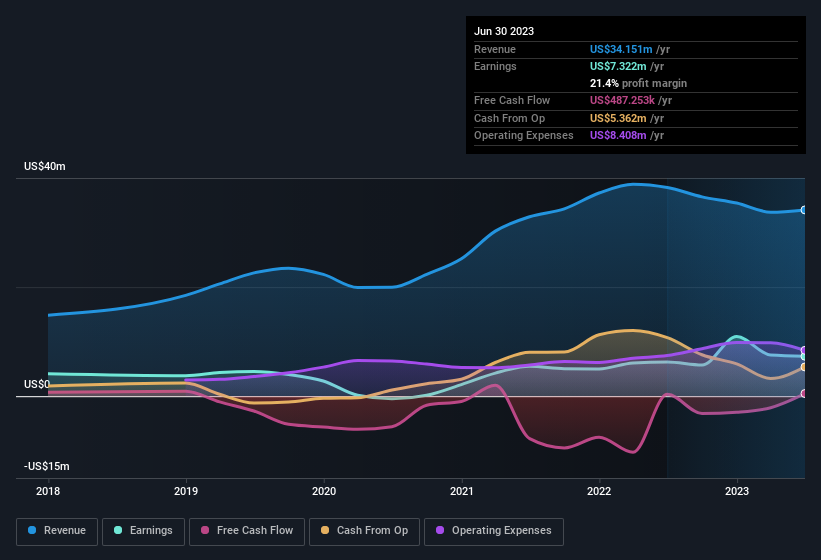
Task: Toggle the Revenue series legend button
Action: point(57,531)
